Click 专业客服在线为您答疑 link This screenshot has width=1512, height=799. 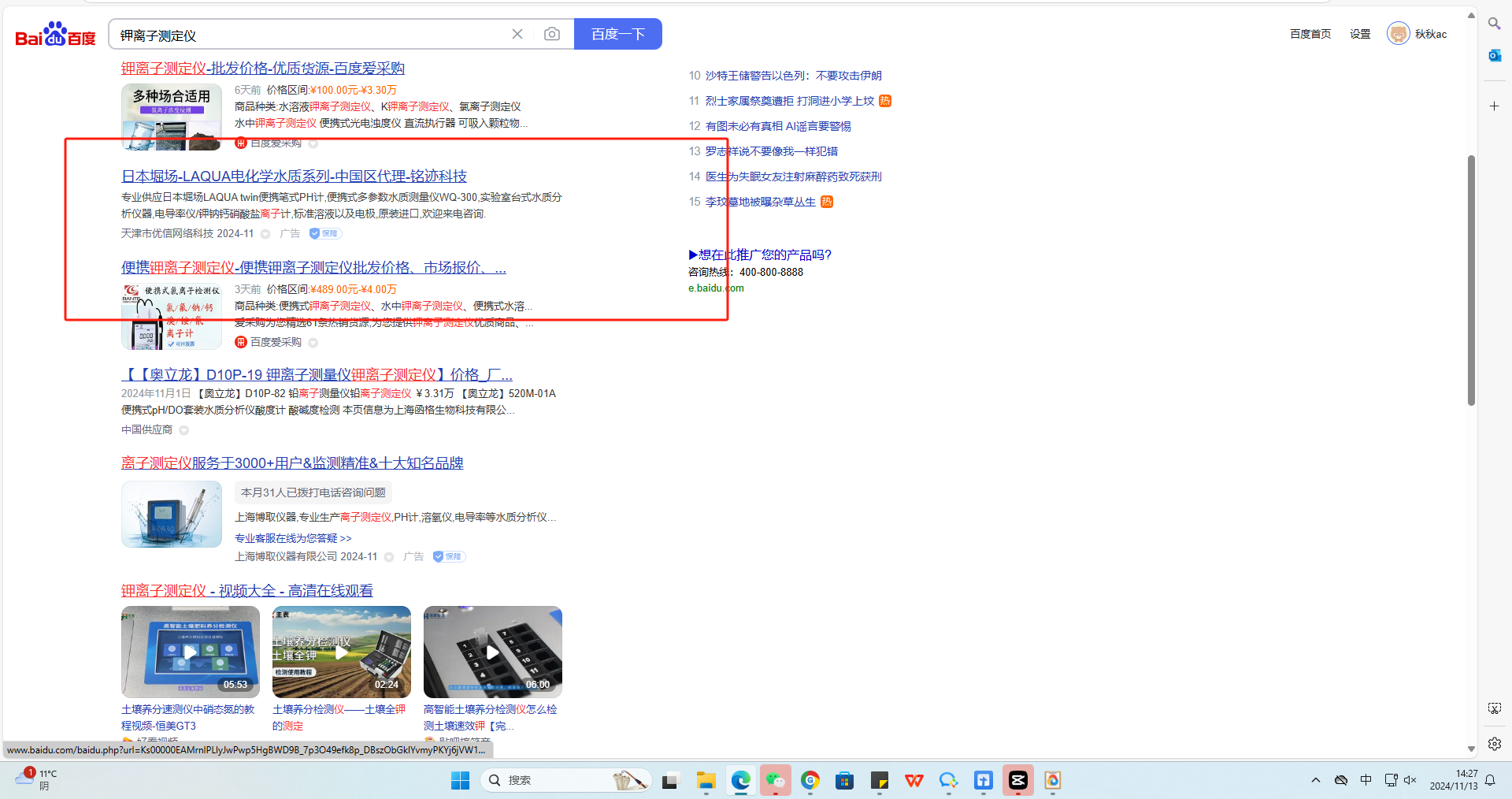pos(293,538)
